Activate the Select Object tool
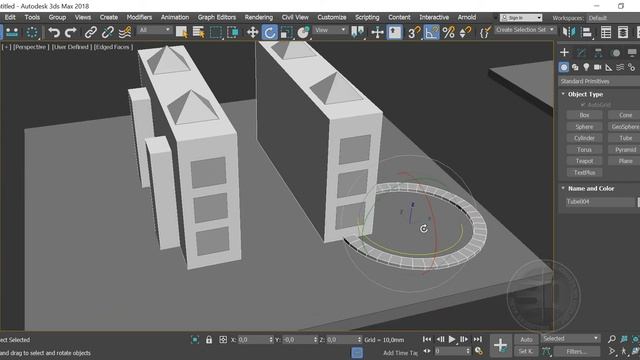Screen dimensions: 640x360 click(182, 32)
